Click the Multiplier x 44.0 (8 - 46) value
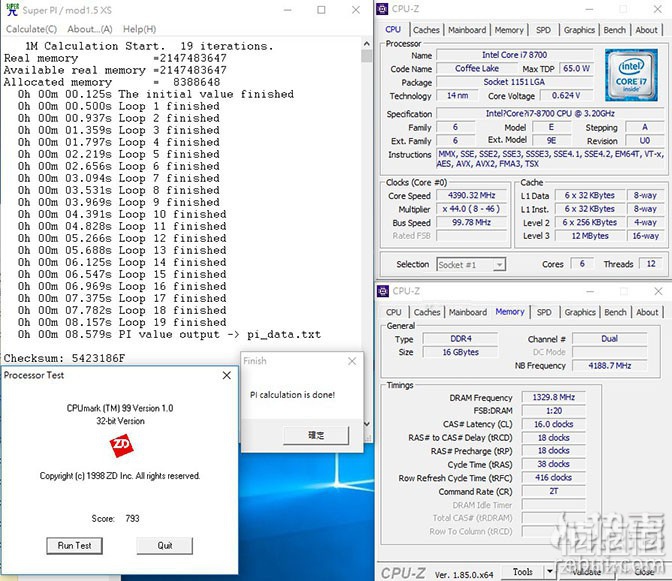 471,209
